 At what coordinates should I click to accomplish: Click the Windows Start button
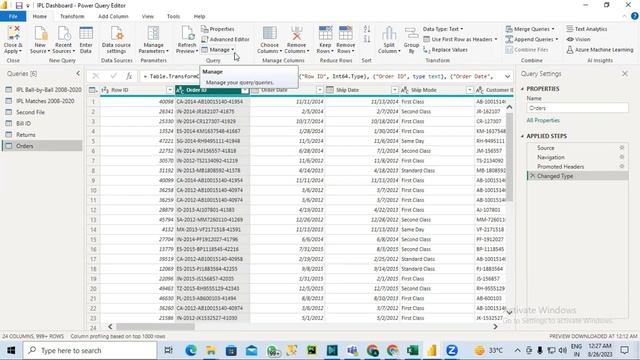11,350
